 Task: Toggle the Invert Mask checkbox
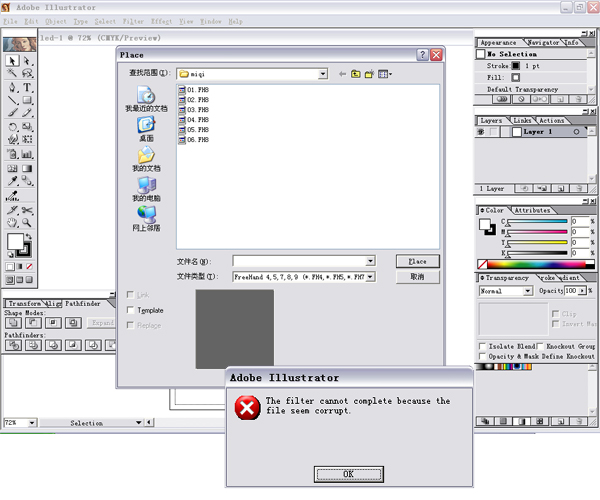click(x=556, y=324)
